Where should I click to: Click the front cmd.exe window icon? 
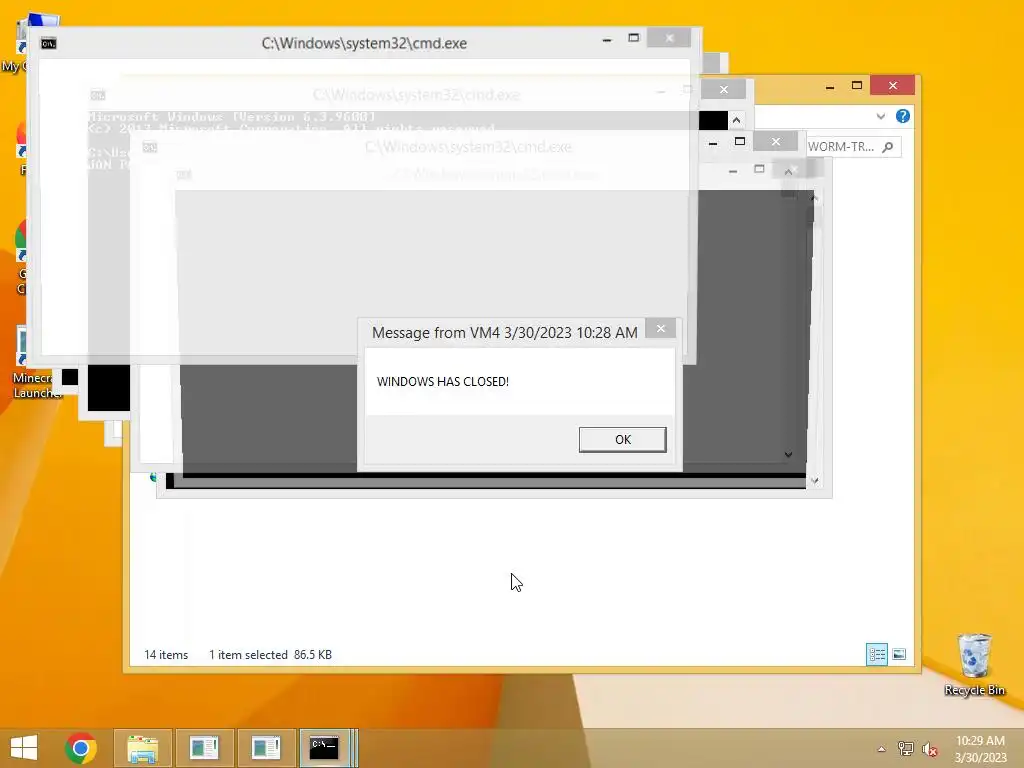(48, 43)
